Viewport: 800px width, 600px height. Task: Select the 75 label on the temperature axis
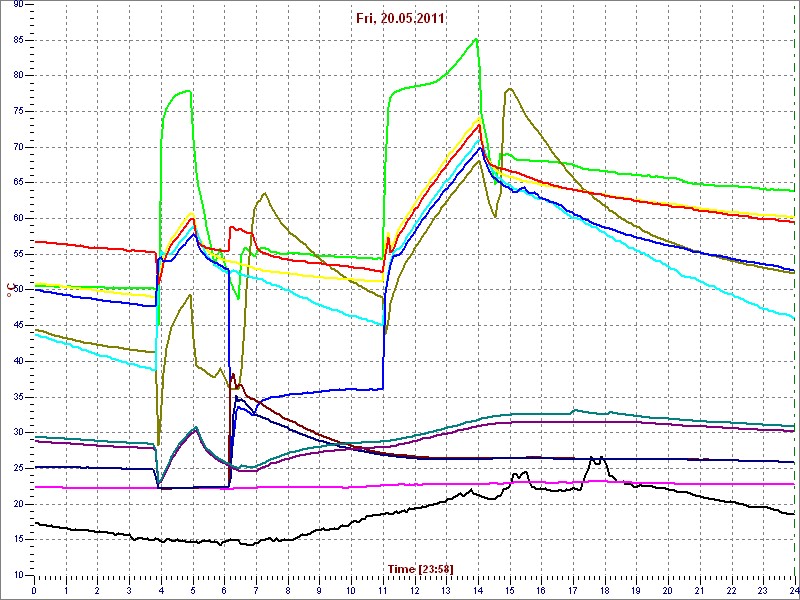click(x=17, y=112)
